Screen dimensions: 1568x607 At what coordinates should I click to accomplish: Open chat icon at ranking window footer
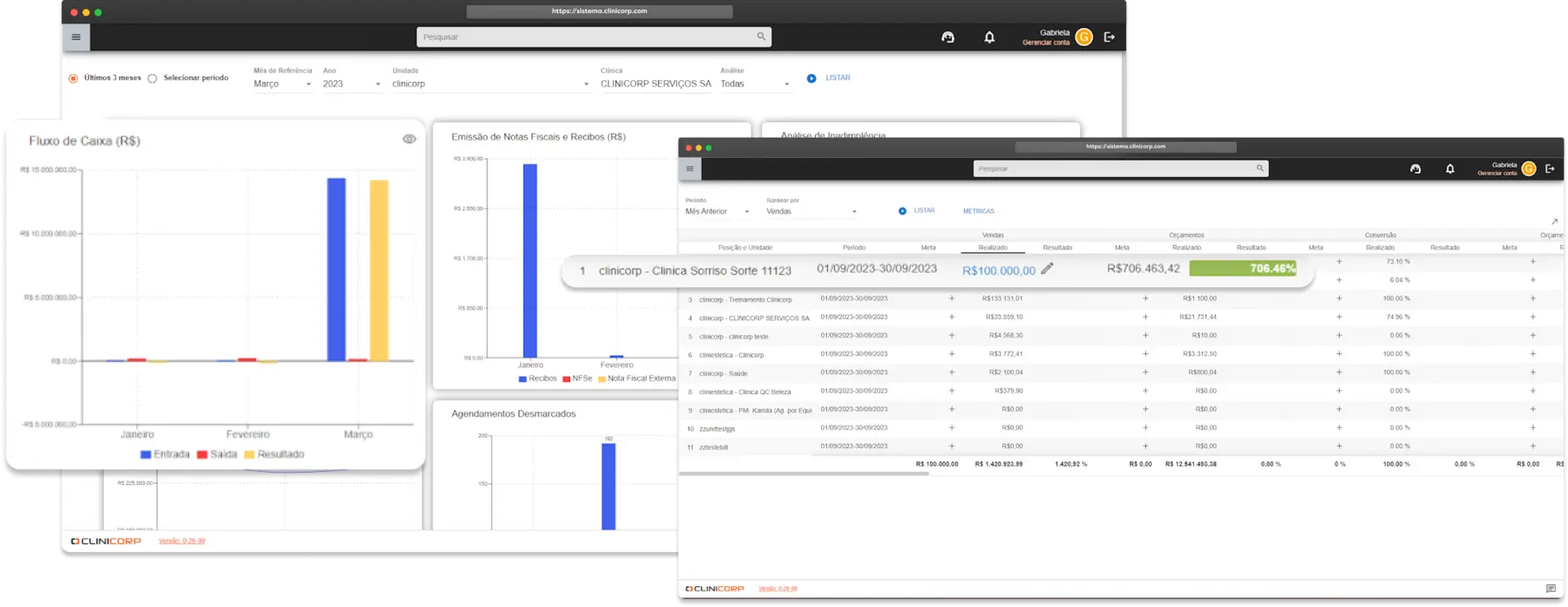tap(1551, 589)
